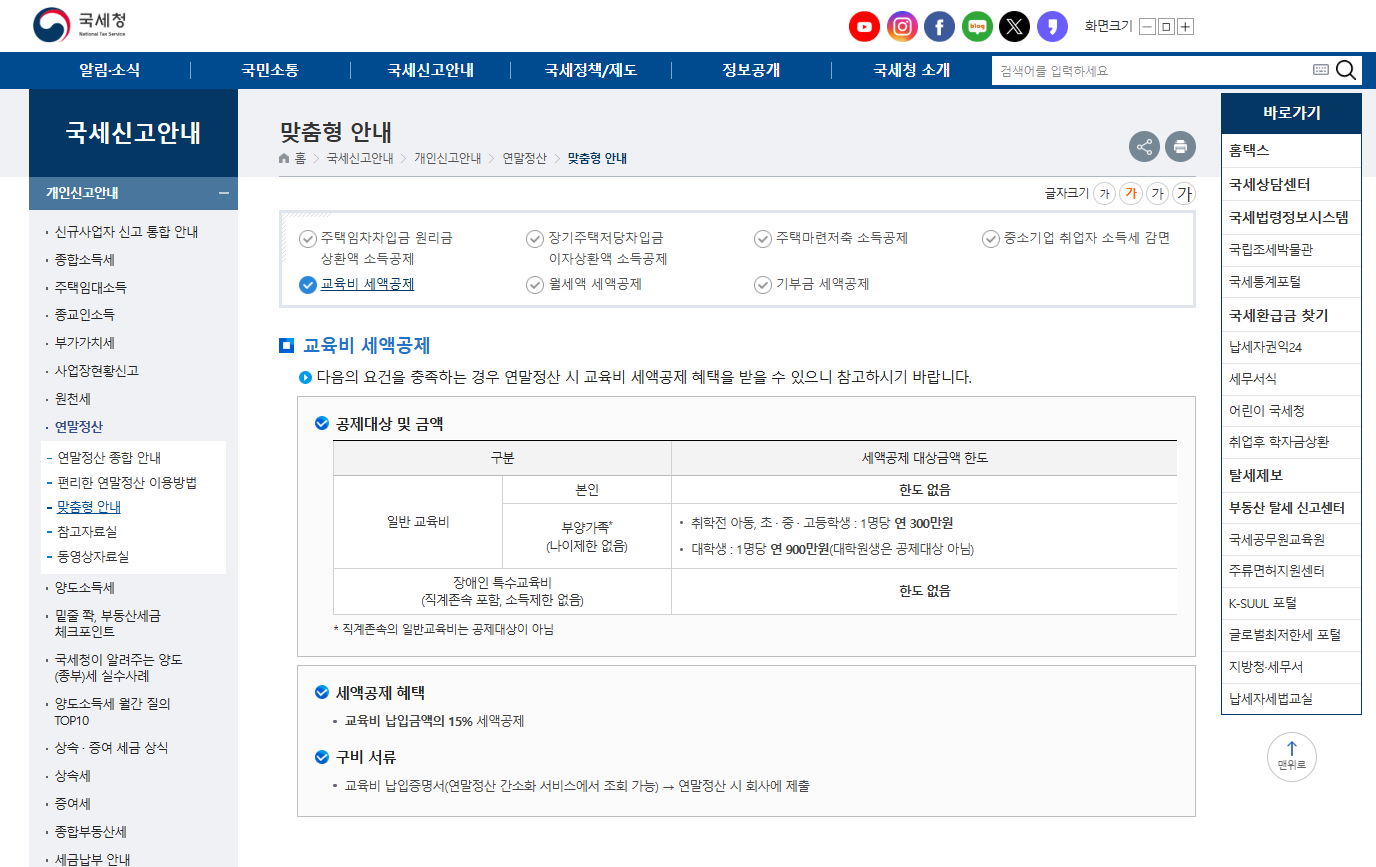Click the search magnifier icon
Screen dimensions: 1376x867
click(1346, 70)
